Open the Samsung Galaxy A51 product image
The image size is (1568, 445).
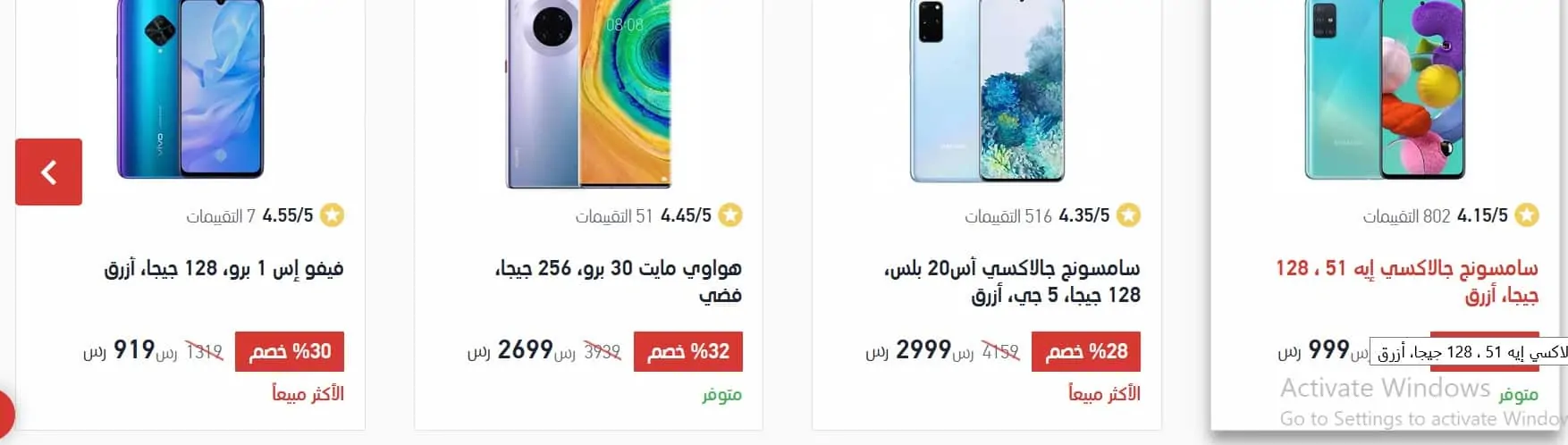click(1385, 89)
